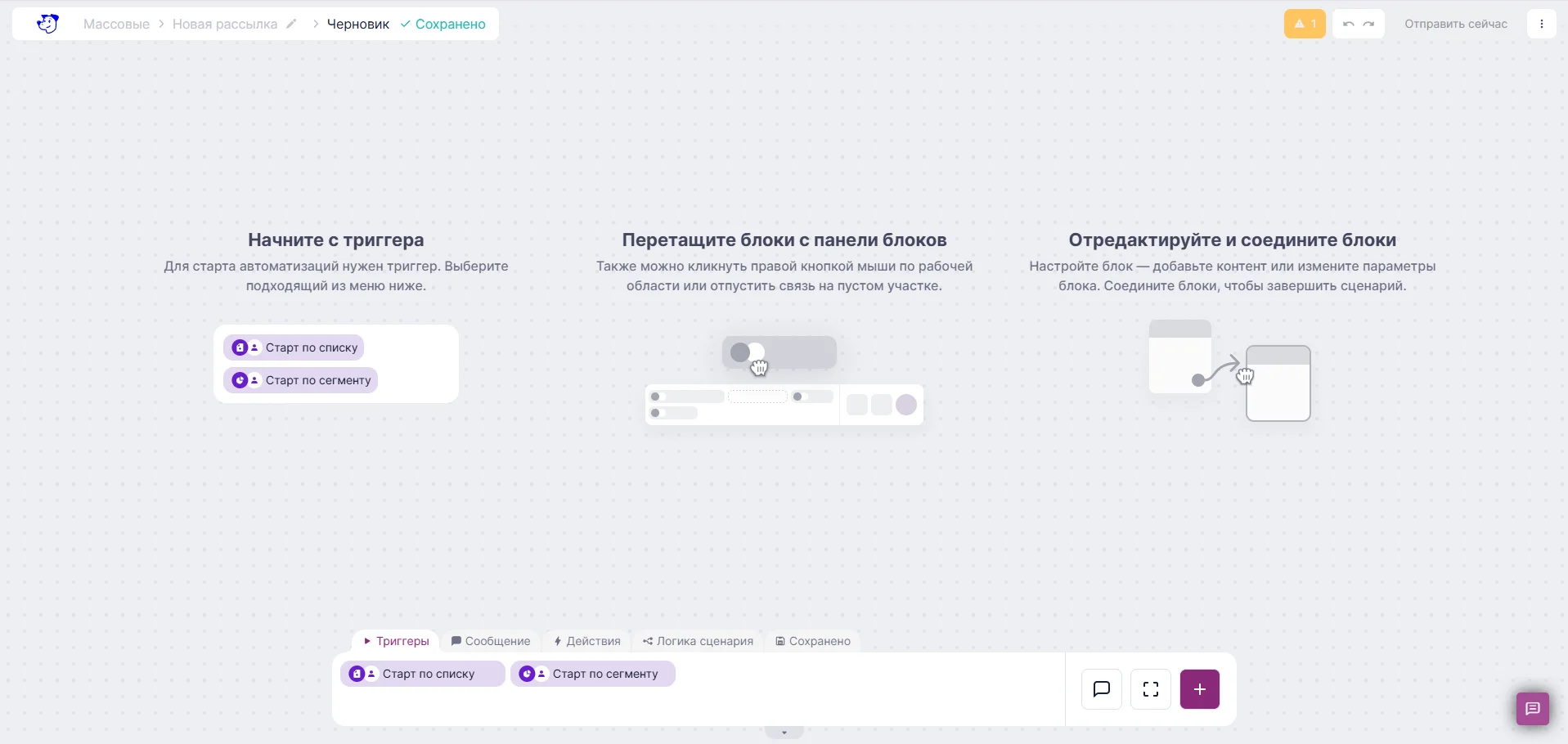Click the pencil icon to rename the campaign
Viewport: 1568px width, 744px height.
[x=291, y=24]
